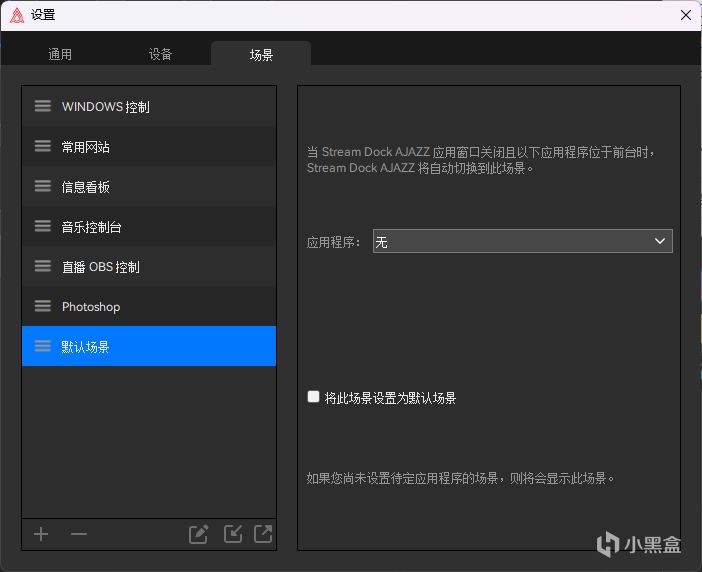Viewport: 702px width, 572px height.
Task: Click the edit scene pencil icon
Action: 198,534
